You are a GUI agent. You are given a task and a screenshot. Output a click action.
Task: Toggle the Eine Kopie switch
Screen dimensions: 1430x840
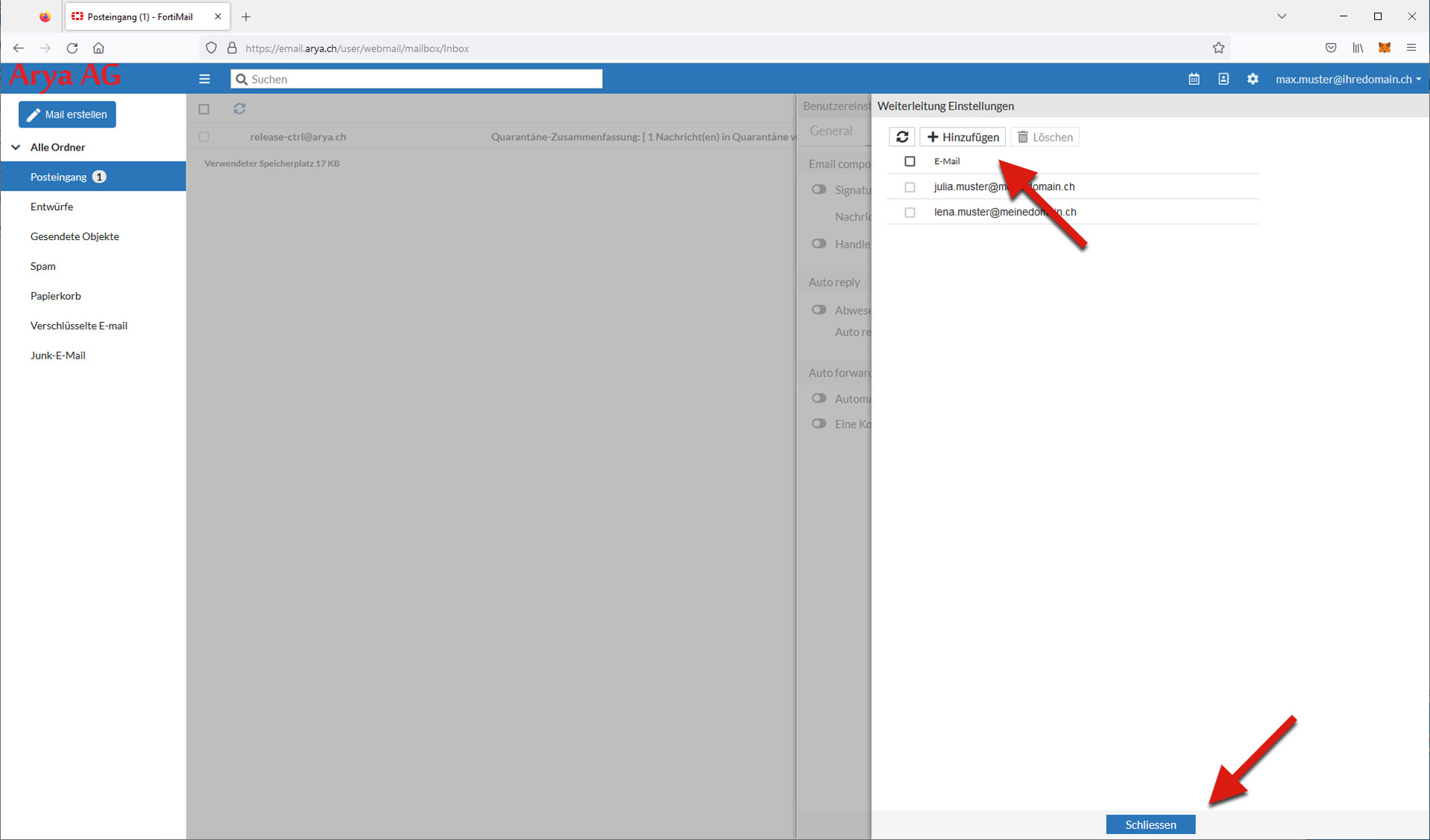point(819,424)
